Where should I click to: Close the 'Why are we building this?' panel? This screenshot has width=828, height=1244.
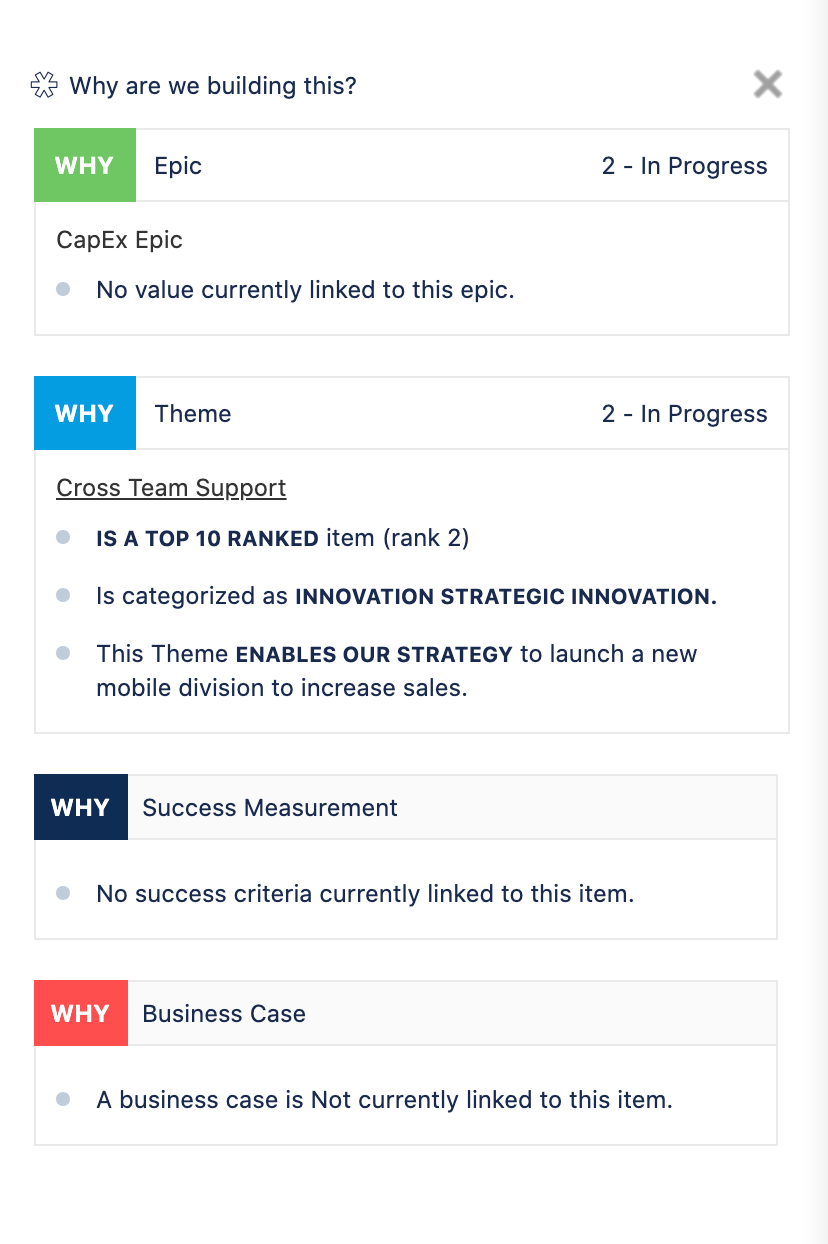click(767, 84)
